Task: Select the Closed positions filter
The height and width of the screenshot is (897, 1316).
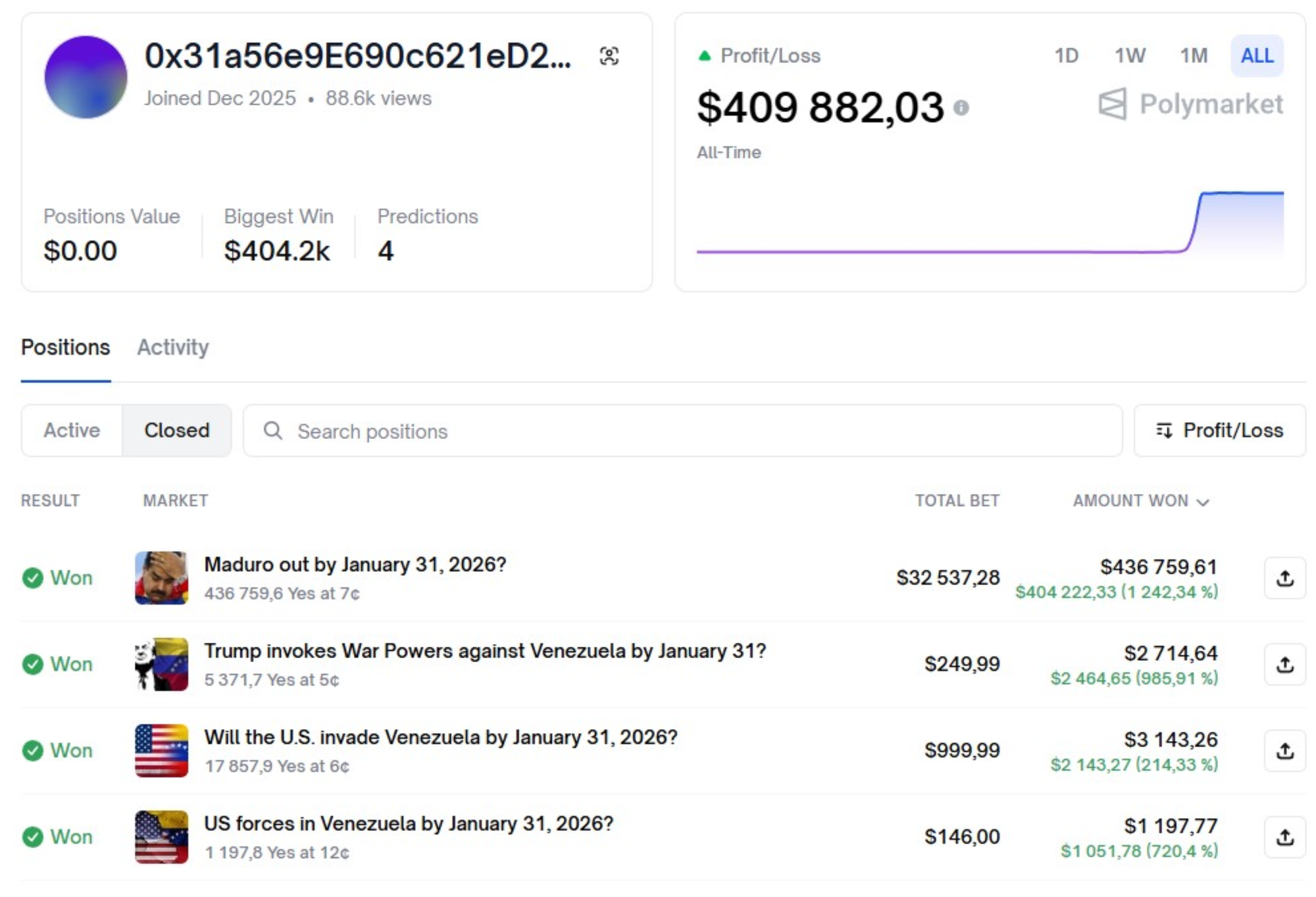Action: 176,430
